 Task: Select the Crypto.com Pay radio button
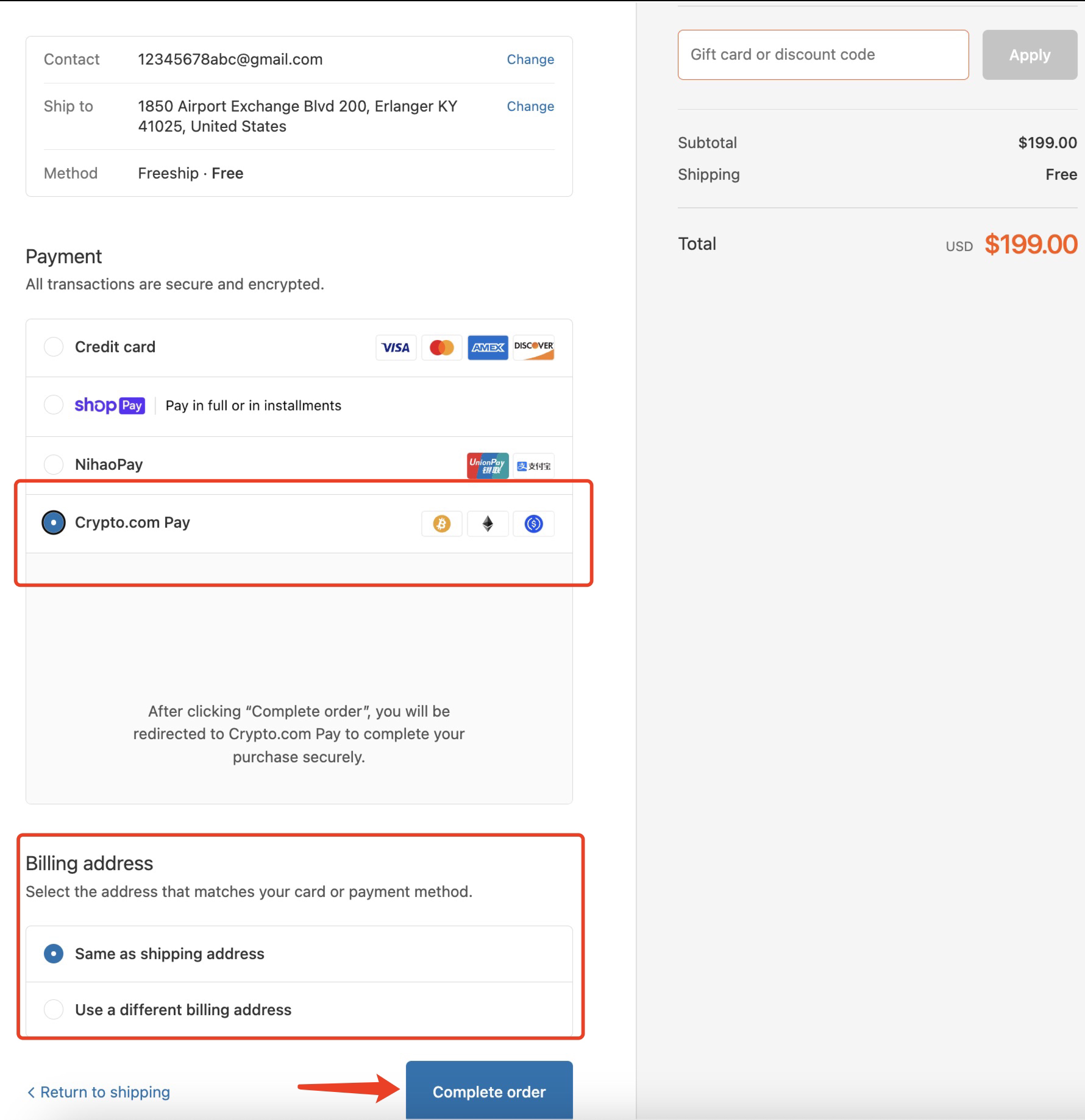pyautogui.click(x=54, y=522)
